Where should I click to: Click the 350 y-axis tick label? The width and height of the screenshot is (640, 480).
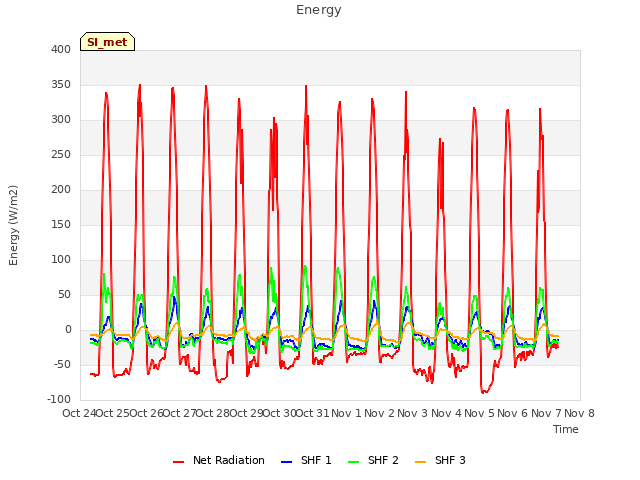pyautogui.click(x=61, y=84)
